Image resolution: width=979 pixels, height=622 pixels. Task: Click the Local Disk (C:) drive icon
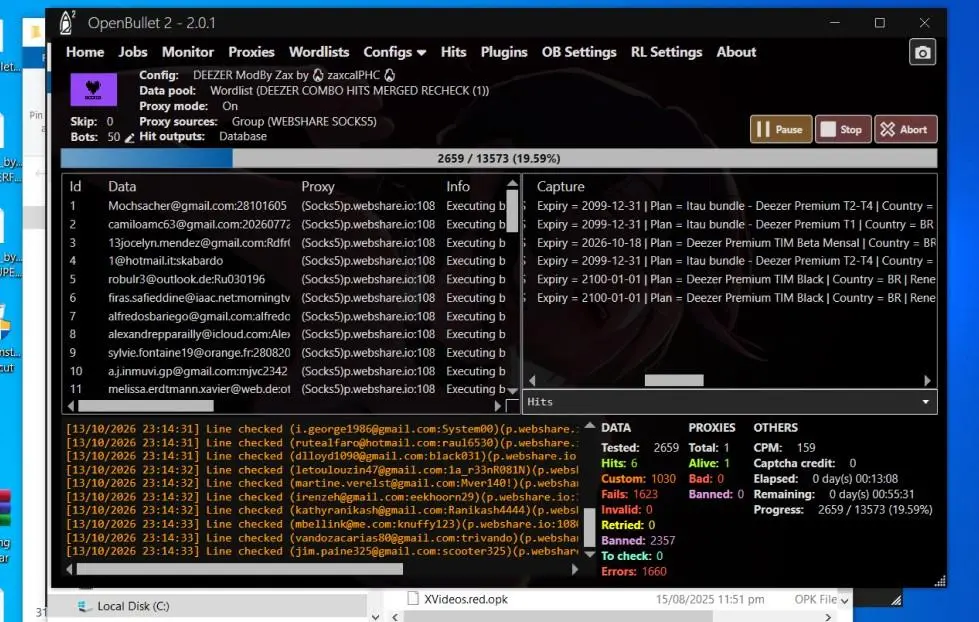coord(82,606)
